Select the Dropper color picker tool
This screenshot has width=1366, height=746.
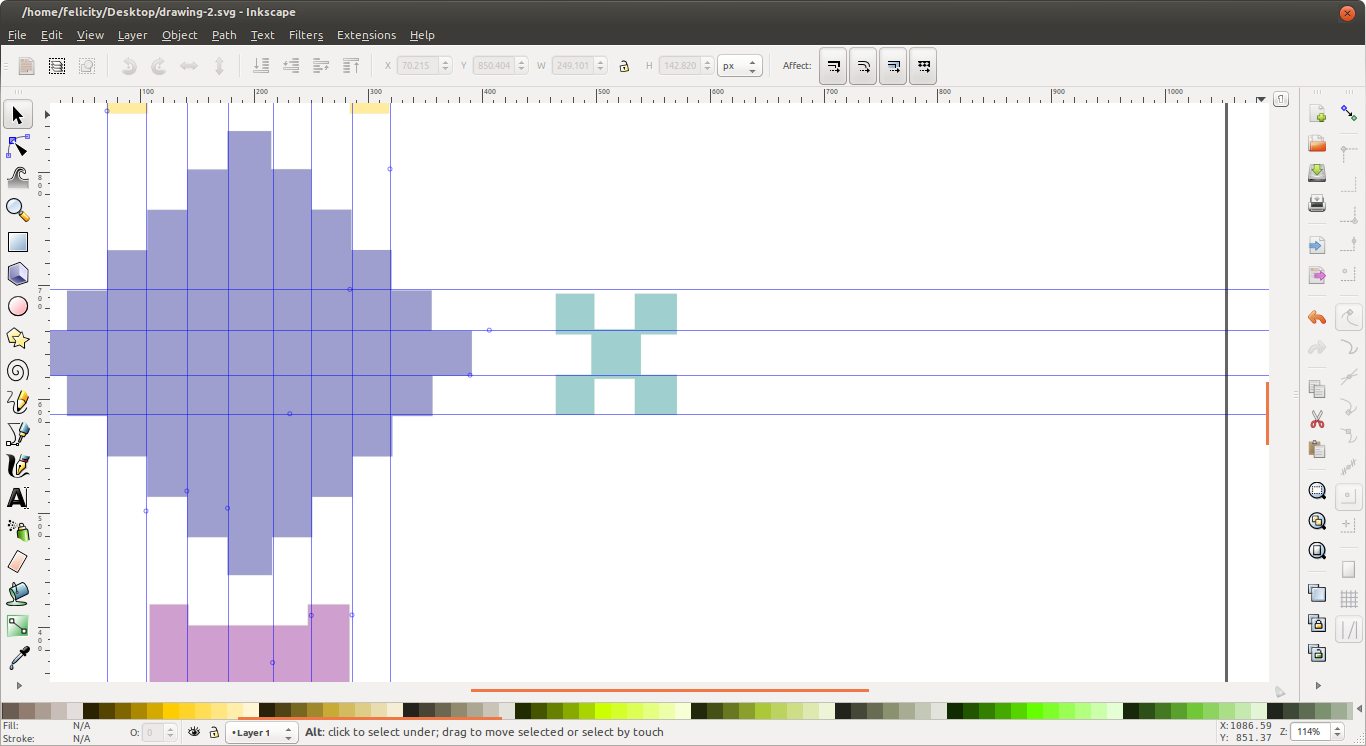click(x=18, y=658)
